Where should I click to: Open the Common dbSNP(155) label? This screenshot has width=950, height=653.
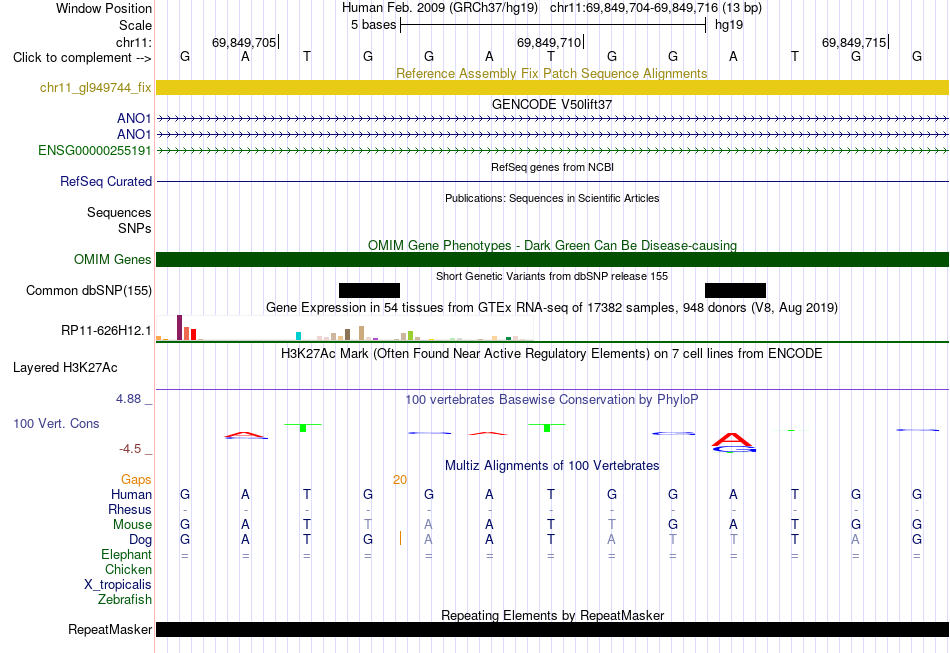tap(88, 290)
